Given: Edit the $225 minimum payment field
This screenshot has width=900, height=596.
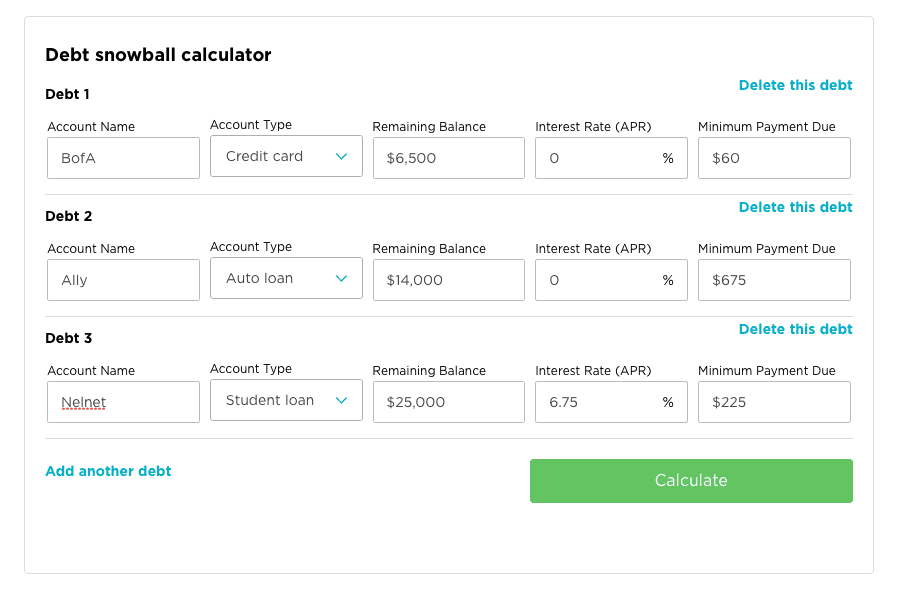Looking at the screenshot, I should coord(774,402).
